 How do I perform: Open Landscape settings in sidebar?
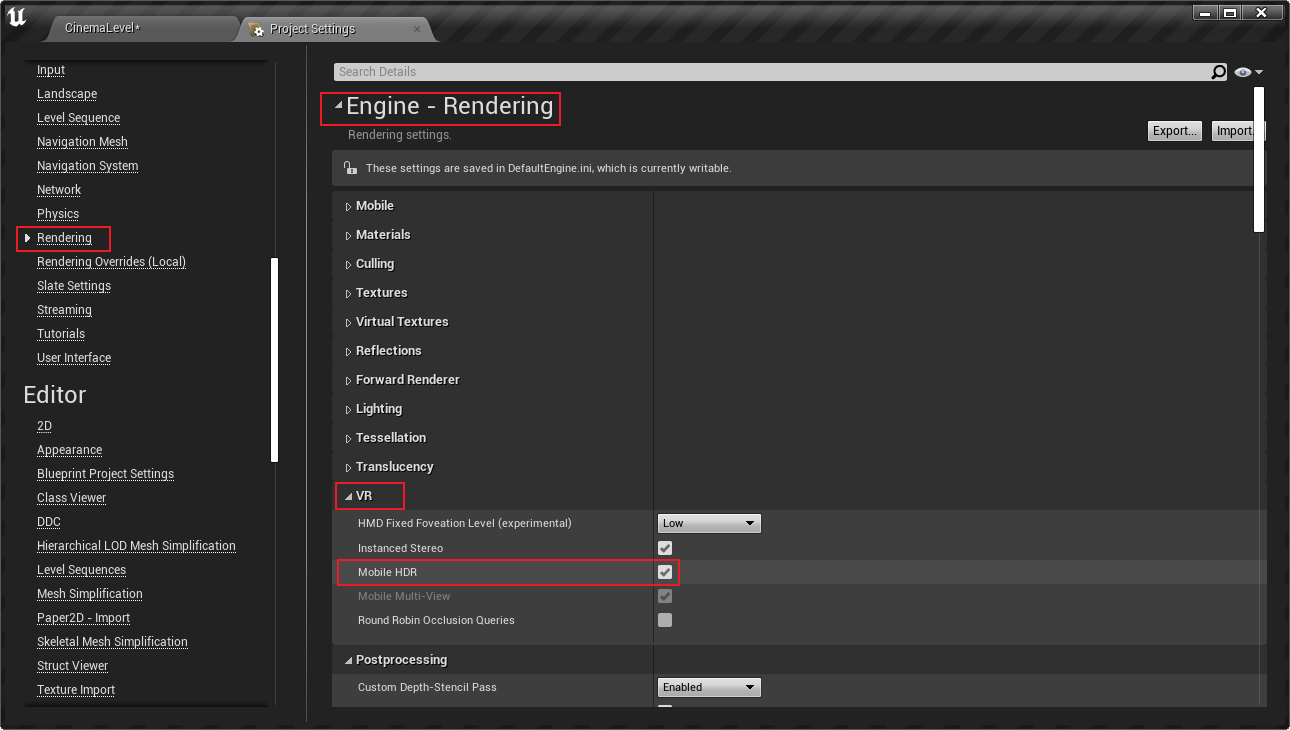67,94
